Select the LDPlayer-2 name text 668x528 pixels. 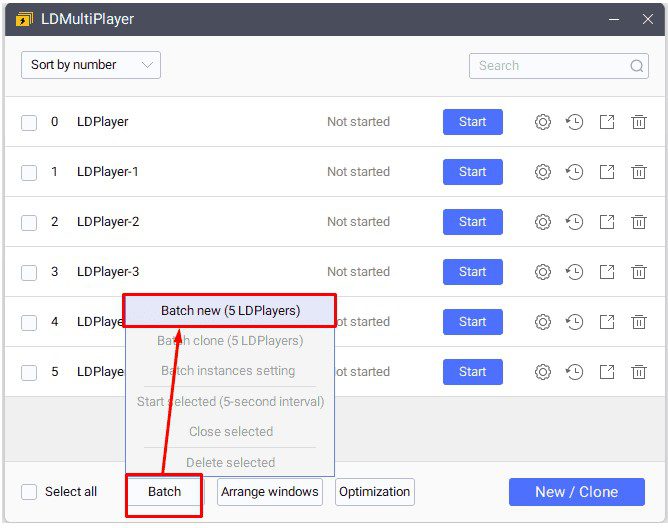coord(108,222)
